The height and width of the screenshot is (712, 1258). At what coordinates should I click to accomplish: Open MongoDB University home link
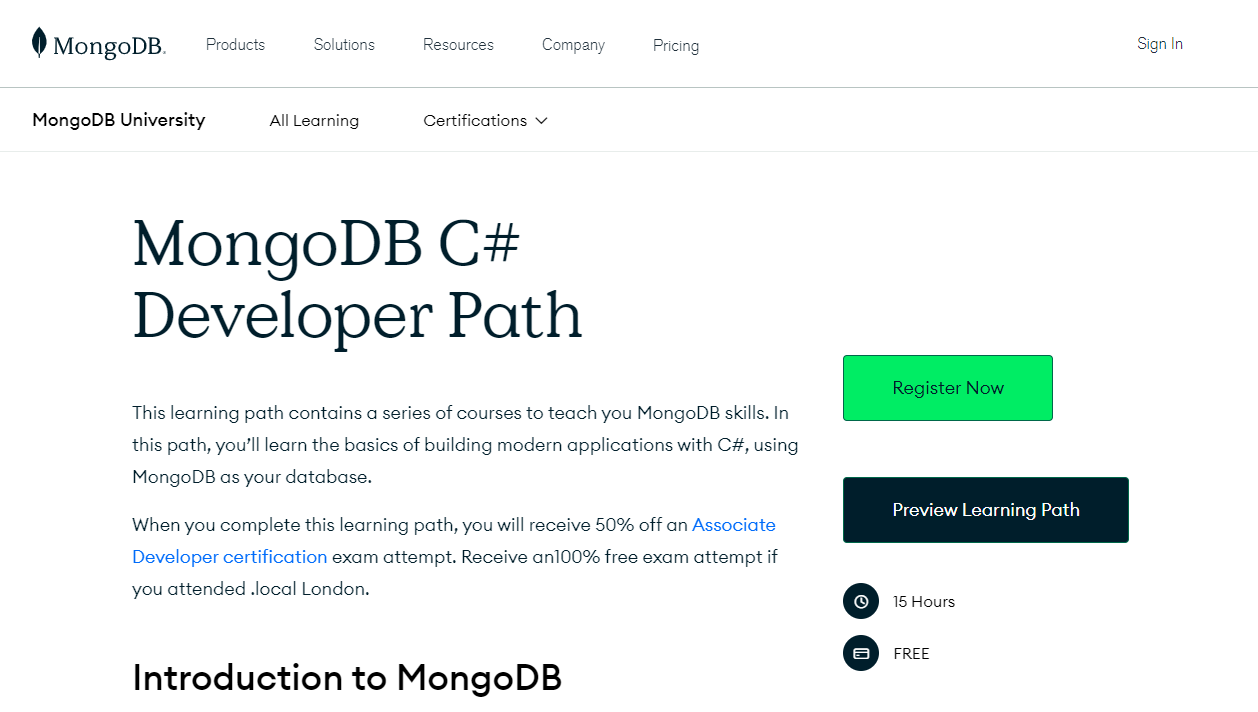pyautogui.click(x=118, y=120)
